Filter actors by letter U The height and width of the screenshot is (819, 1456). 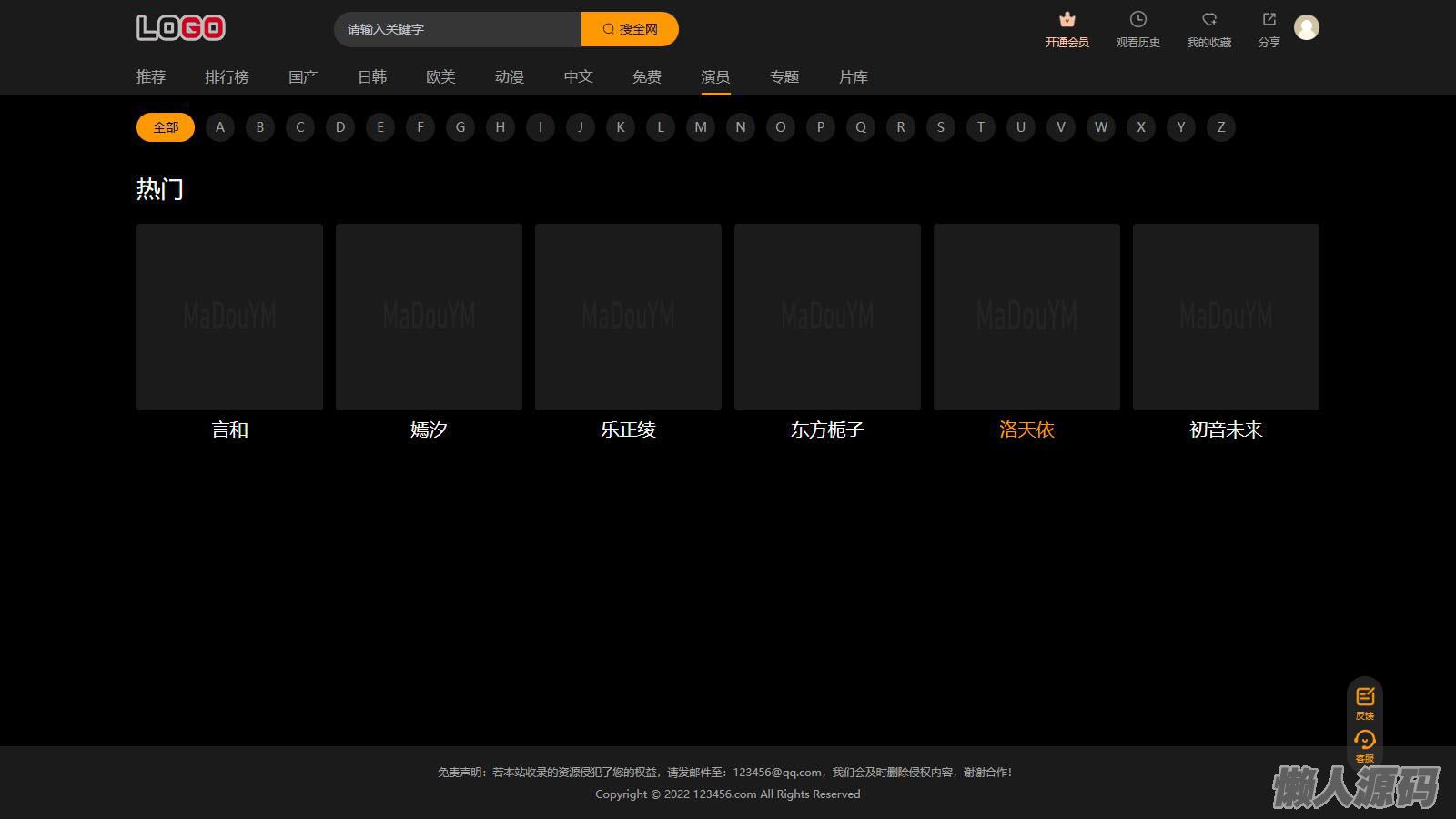1021,127
